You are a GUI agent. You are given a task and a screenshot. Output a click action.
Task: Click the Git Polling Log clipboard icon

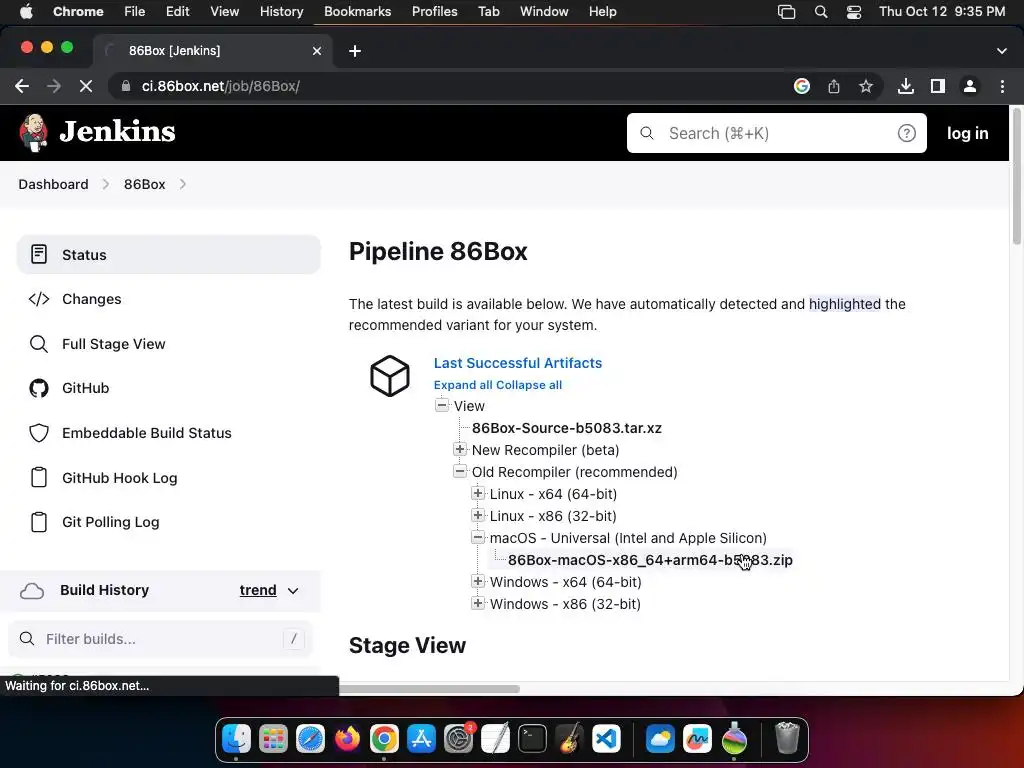click(x=39, y=522)
